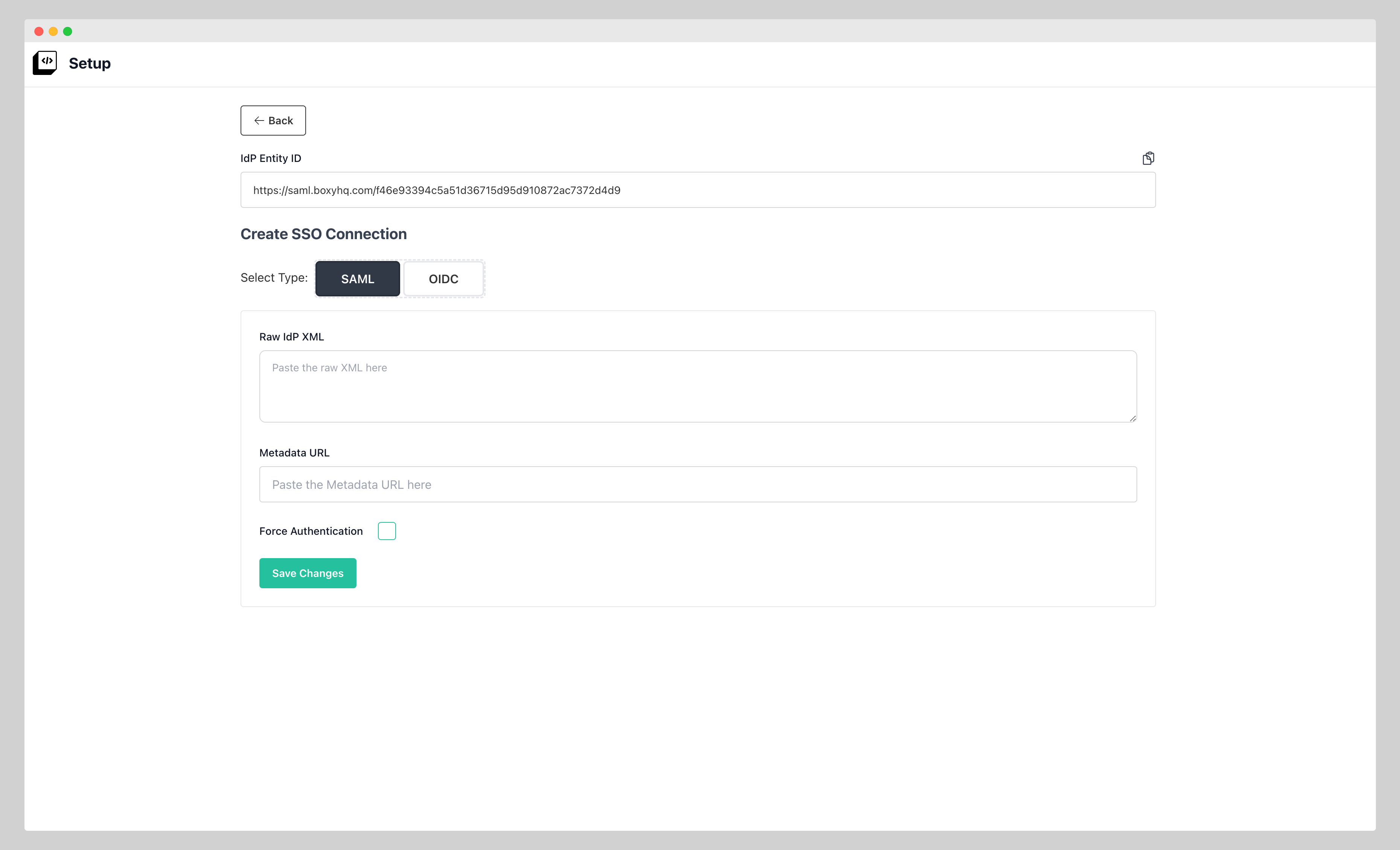Viewport: 1400px width, 850px height.
Task: Click the Force Authentication label
Action: pyautogui.click(x=311, y=531)
